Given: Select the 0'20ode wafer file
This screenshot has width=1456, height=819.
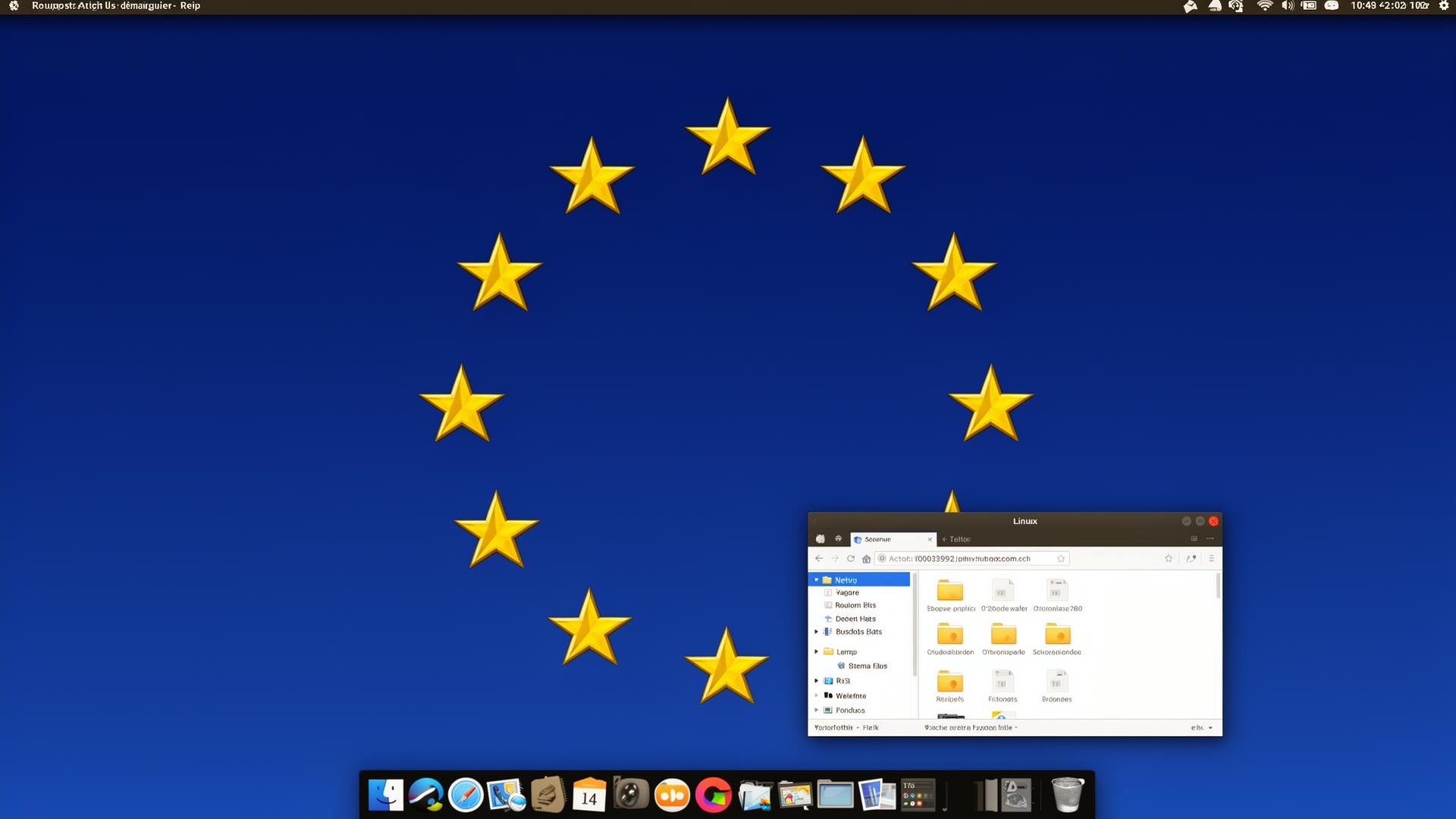Looking at the screenshot, I should tap(1003, 595).
